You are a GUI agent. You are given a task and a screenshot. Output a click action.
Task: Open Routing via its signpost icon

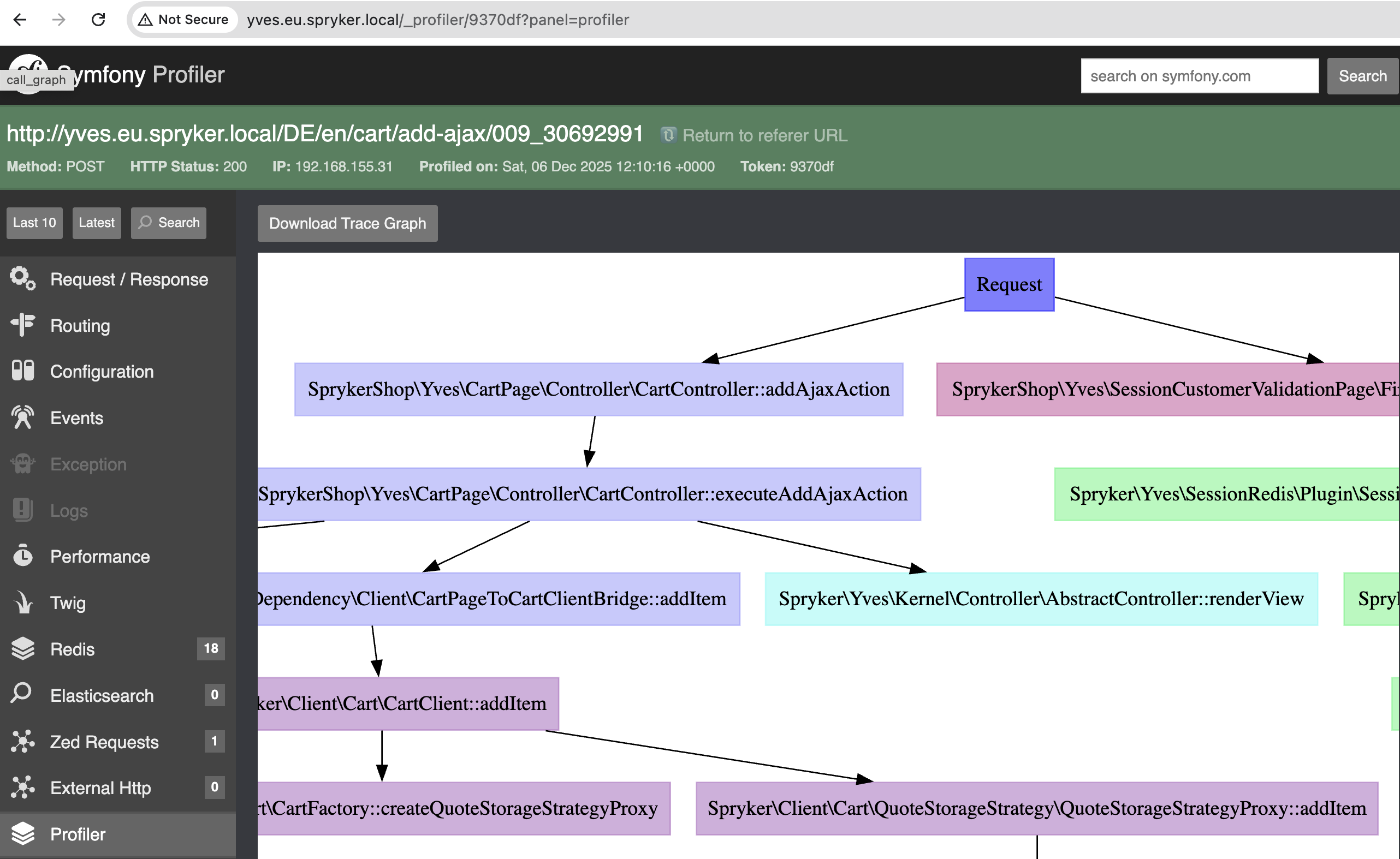point(23,325)
